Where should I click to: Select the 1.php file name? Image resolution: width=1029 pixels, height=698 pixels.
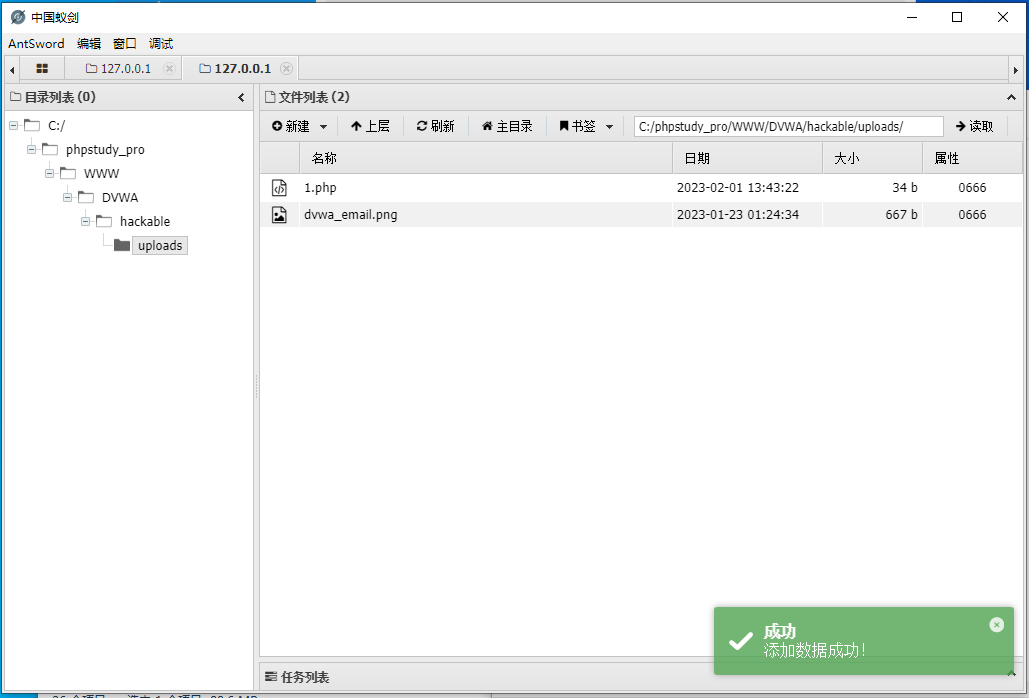320,188
